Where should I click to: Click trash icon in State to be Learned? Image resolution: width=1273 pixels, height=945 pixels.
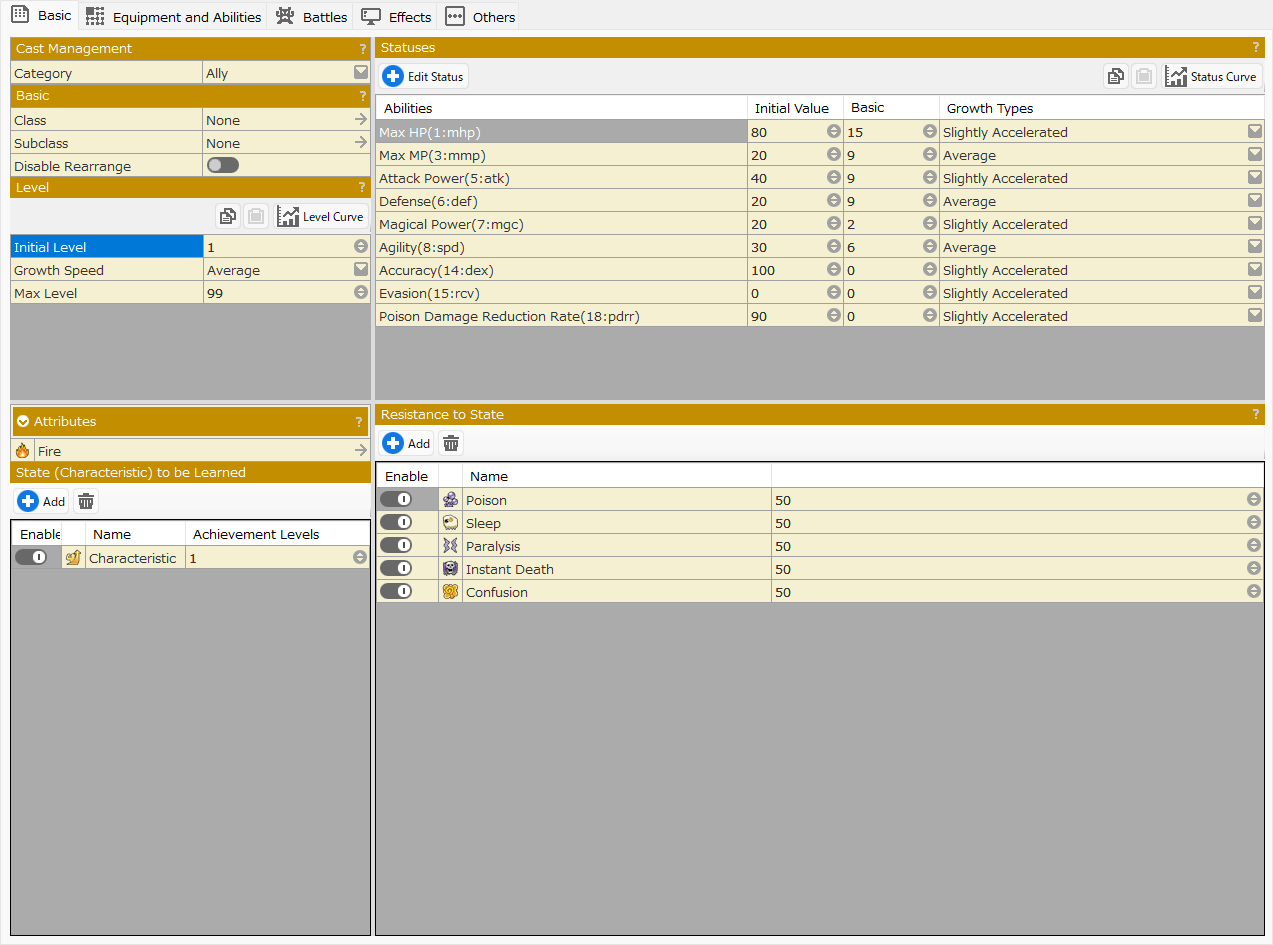(86, 502)
